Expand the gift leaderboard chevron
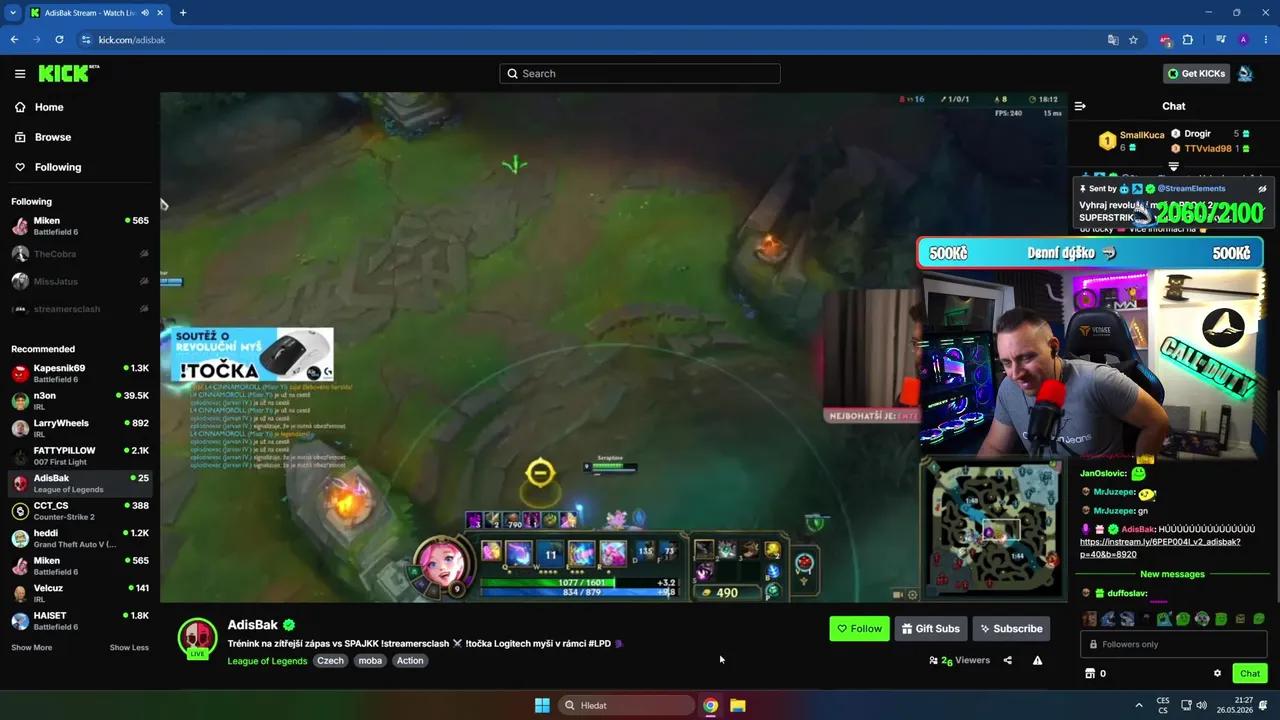This screenshot has width=1280, height=720. click(1174, 166)
